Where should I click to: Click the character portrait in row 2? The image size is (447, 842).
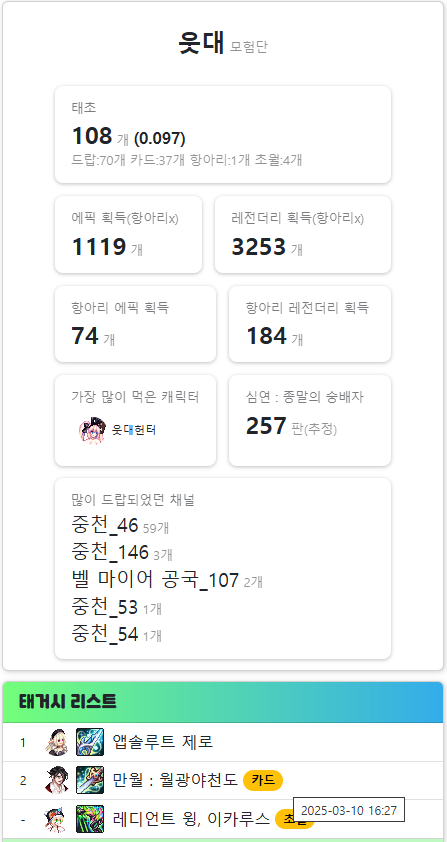57,780
